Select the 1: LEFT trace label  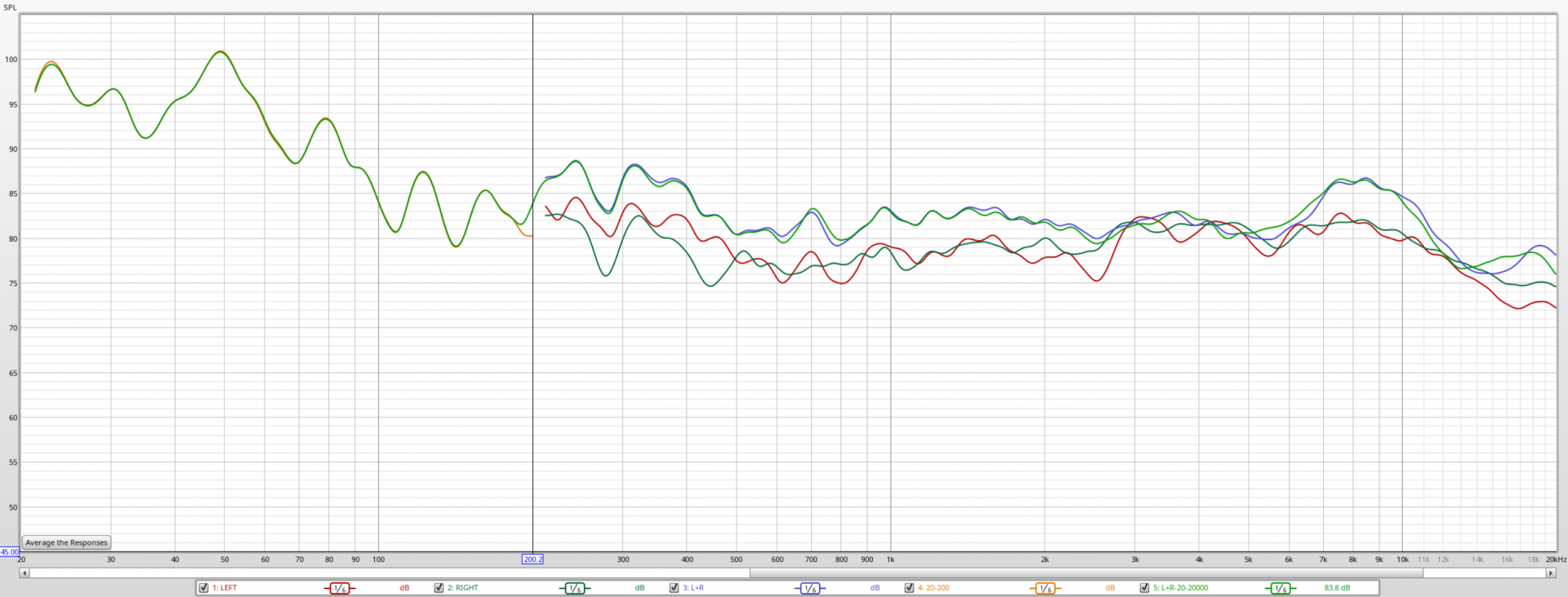point(225,588)
